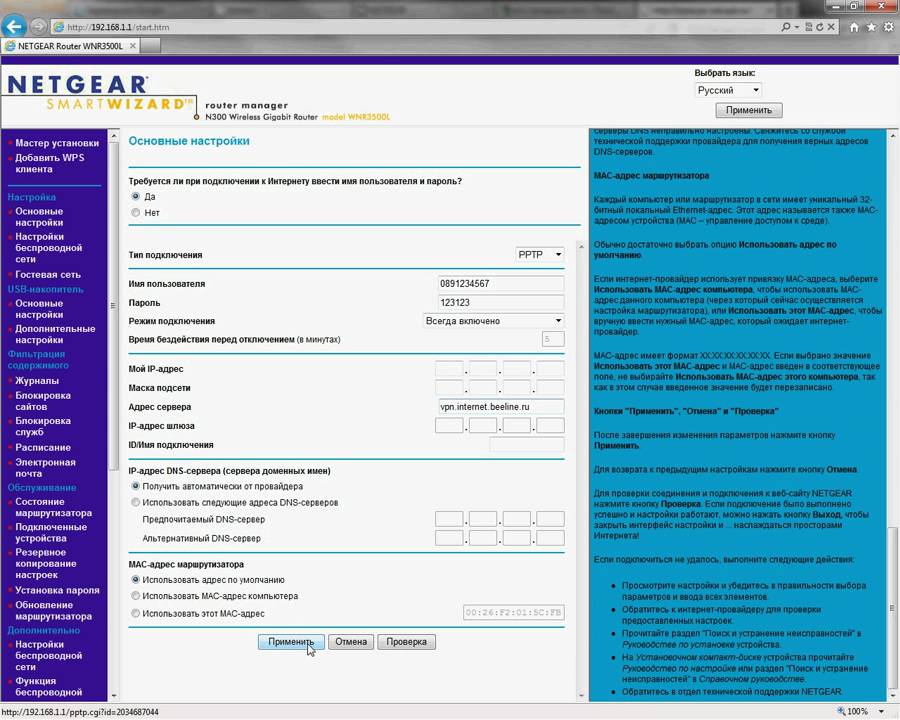Image resolution: width=900 pixels, height=720 pixels.
Task: Open the zoom level 100% dropdown arrow
Action: point(882,711)
